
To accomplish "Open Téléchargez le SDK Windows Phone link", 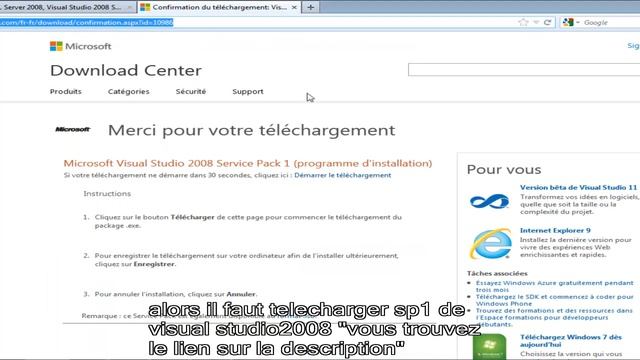I will click(555, 300).
